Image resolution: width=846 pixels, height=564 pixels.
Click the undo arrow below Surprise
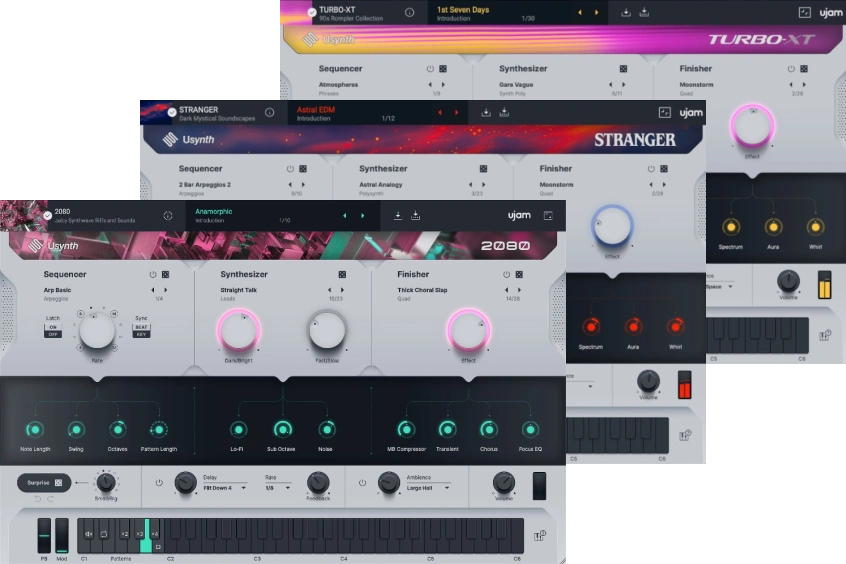(38, 499)
